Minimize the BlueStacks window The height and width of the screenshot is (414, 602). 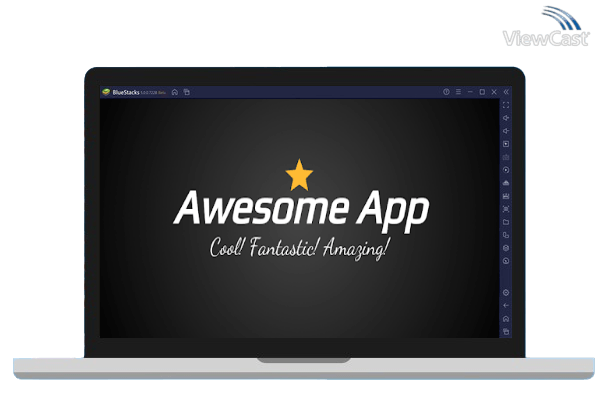[x=470, y=92]
